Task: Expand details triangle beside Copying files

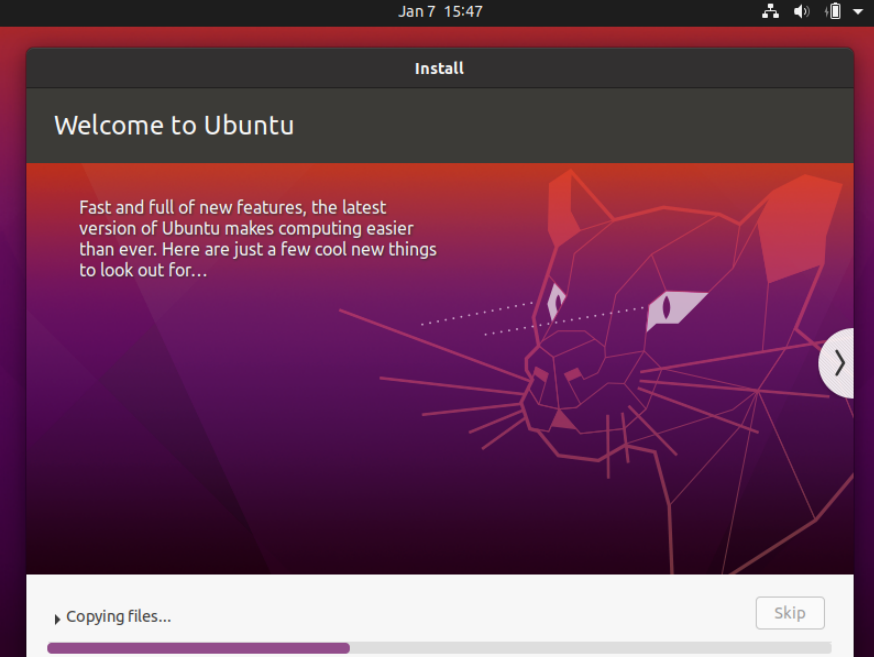Action: pos(57,619)
